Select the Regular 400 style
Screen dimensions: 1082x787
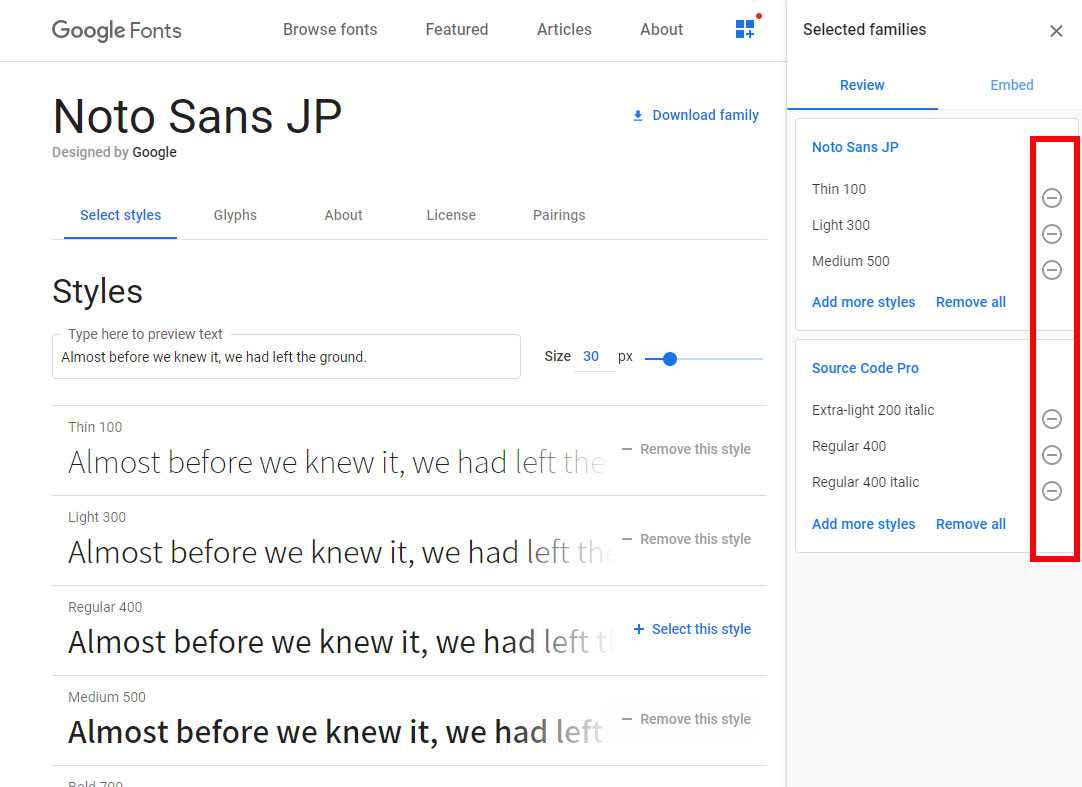692,629
